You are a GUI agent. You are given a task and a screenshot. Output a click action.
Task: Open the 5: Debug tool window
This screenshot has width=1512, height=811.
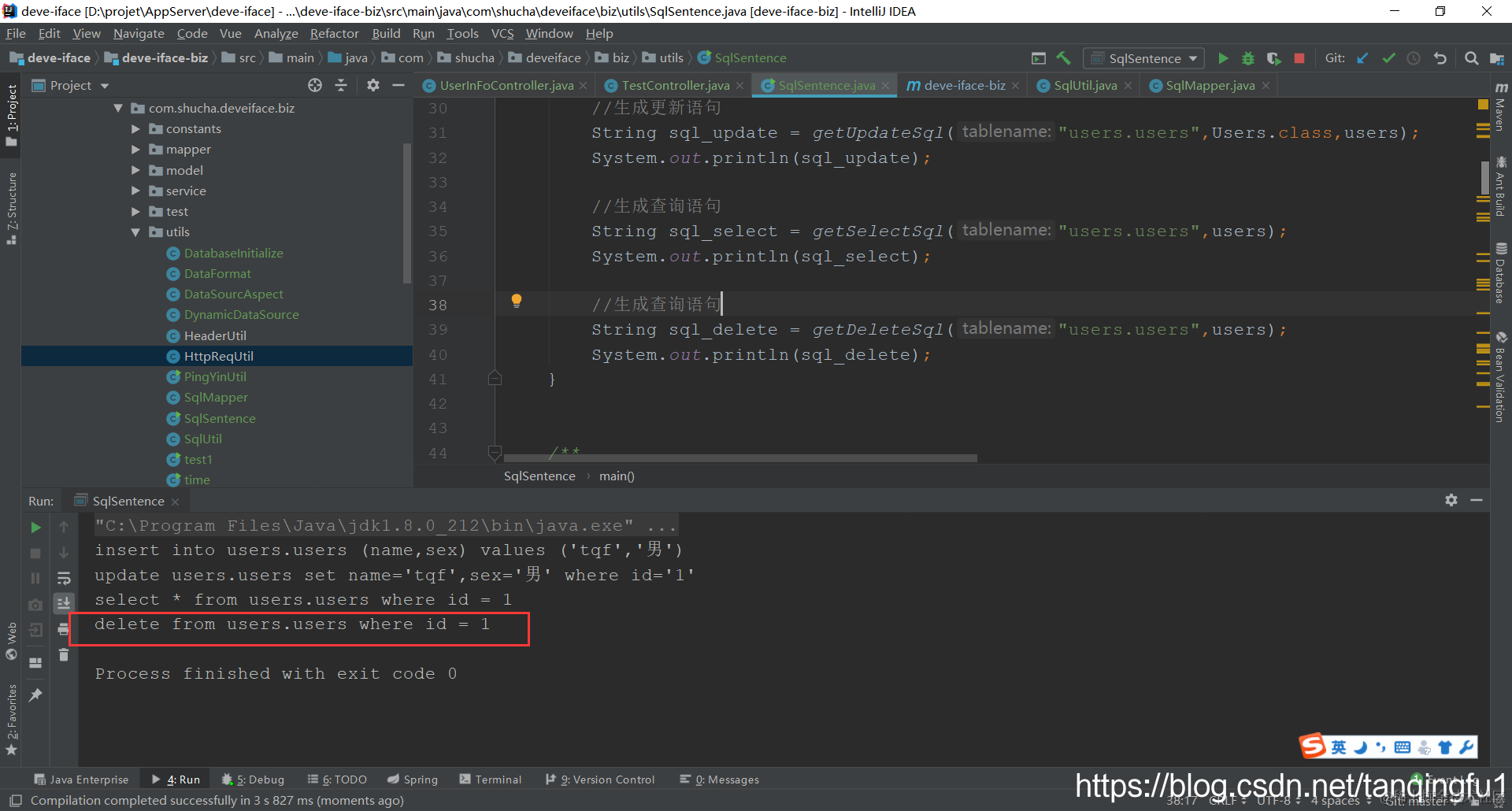click(253, 780)
